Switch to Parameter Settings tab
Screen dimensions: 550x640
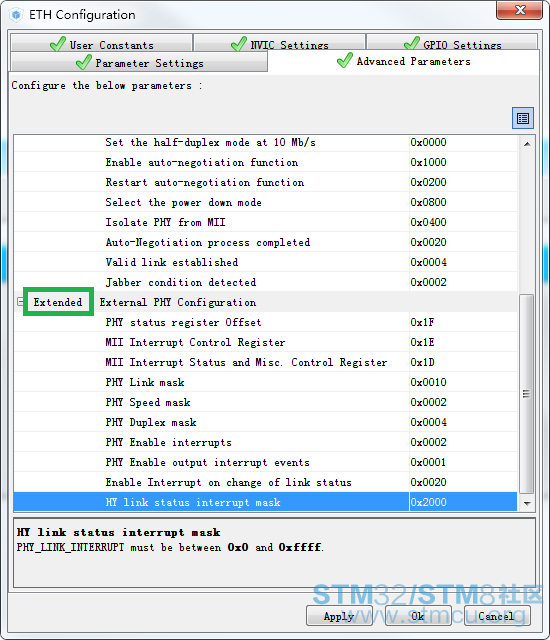(x=139, y=62)
